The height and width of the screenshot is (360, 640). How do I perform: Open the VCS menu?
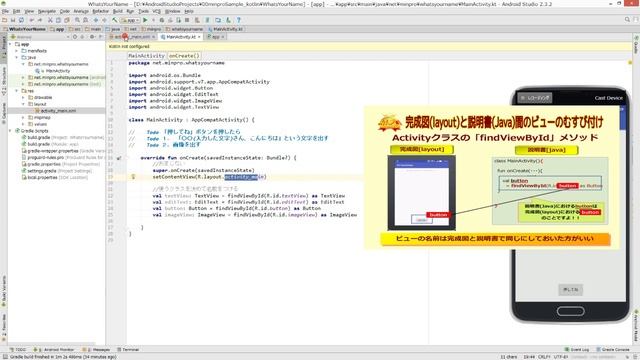(x=156, y=11)
